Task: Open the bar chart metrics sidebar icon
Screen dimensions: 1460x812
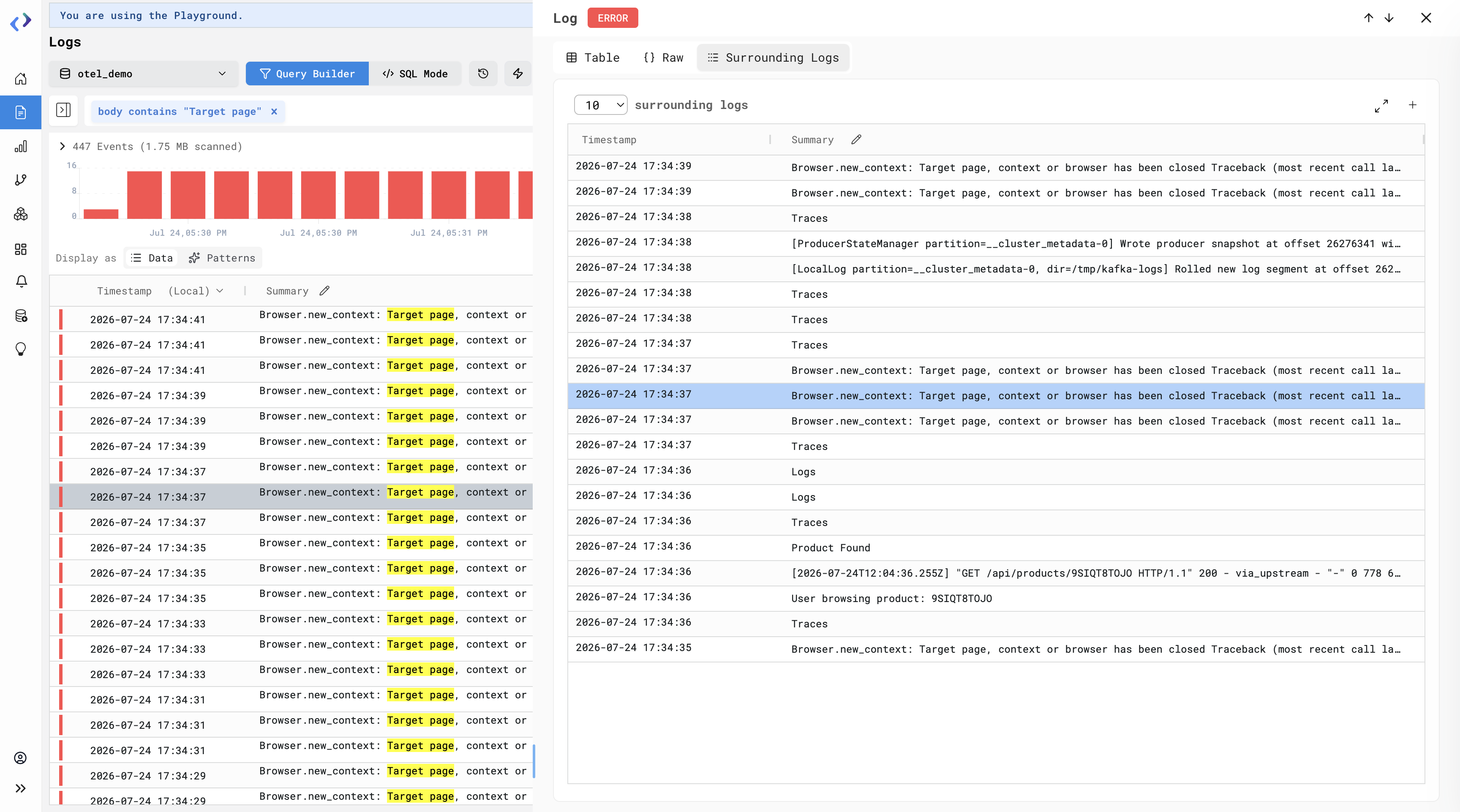Action: [20, 146]
